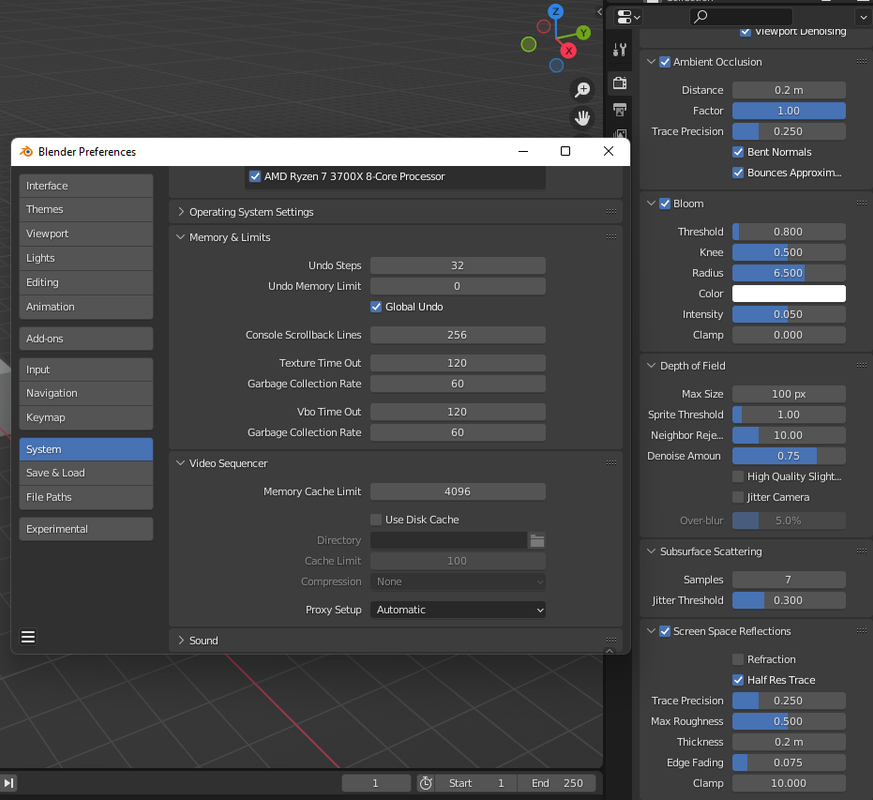Click Subsurface Scattering panel drag grip
873x800 pixels.
[x=861, y=551]
